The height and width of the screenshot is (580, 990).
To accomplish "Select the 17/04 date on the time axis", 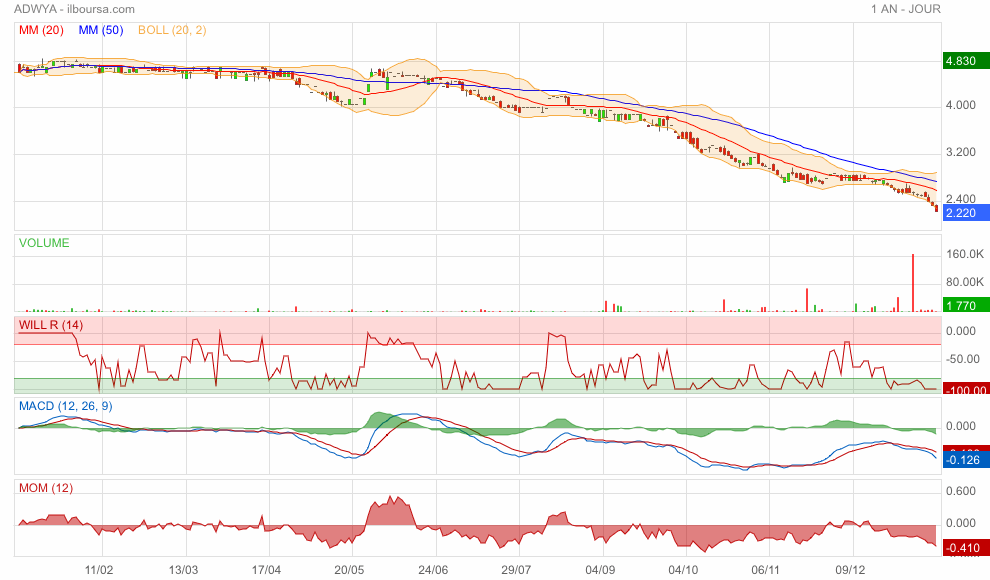I will tap(266, 570).
